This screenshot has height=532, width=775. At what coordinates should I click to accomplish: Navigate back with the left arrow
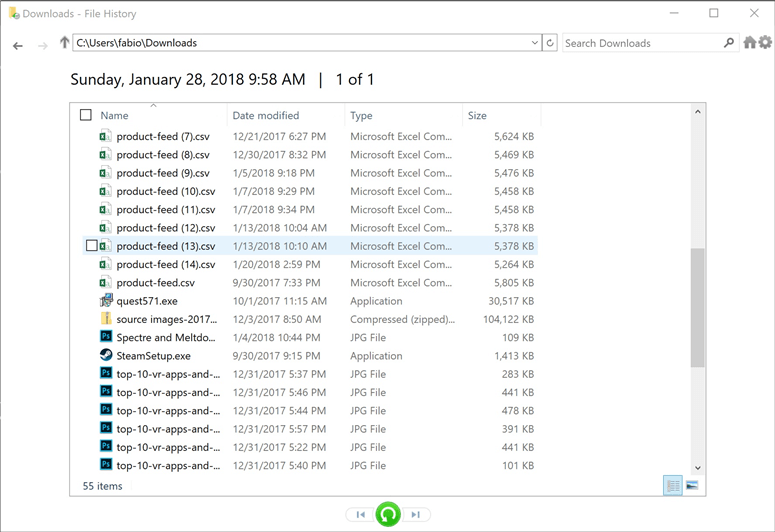[x=18, y=46]
